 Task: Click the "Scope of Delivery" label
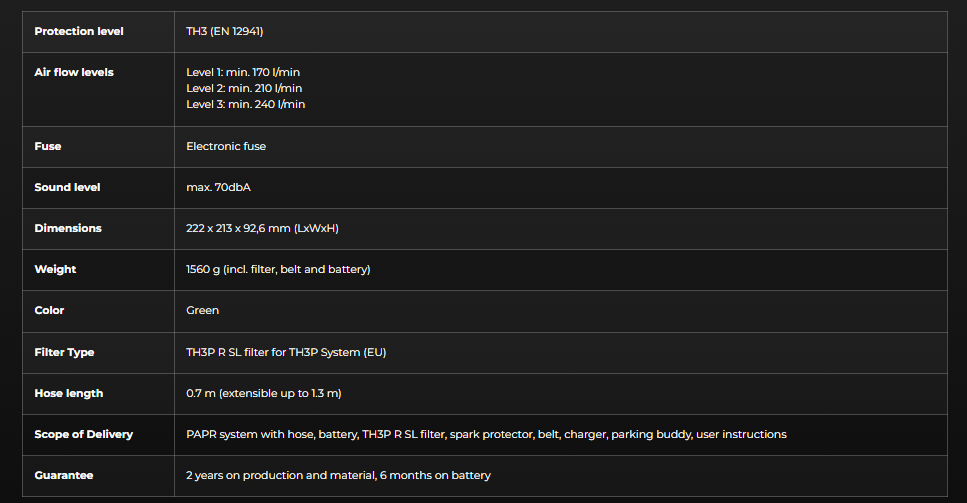coord(83,434)
